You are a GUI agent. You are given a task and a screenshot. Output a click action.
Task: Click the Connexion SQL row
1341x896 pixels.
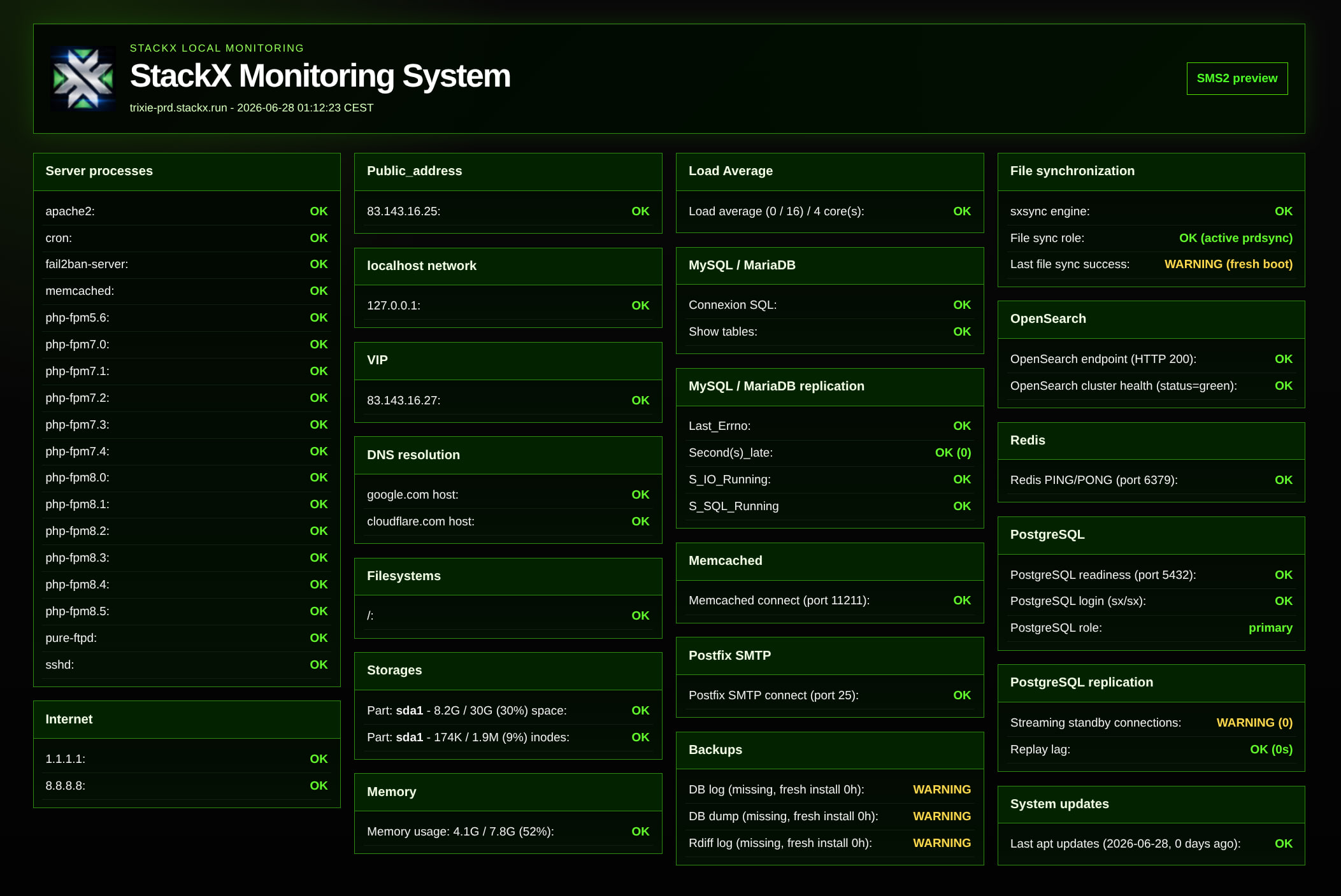point(830,305)
